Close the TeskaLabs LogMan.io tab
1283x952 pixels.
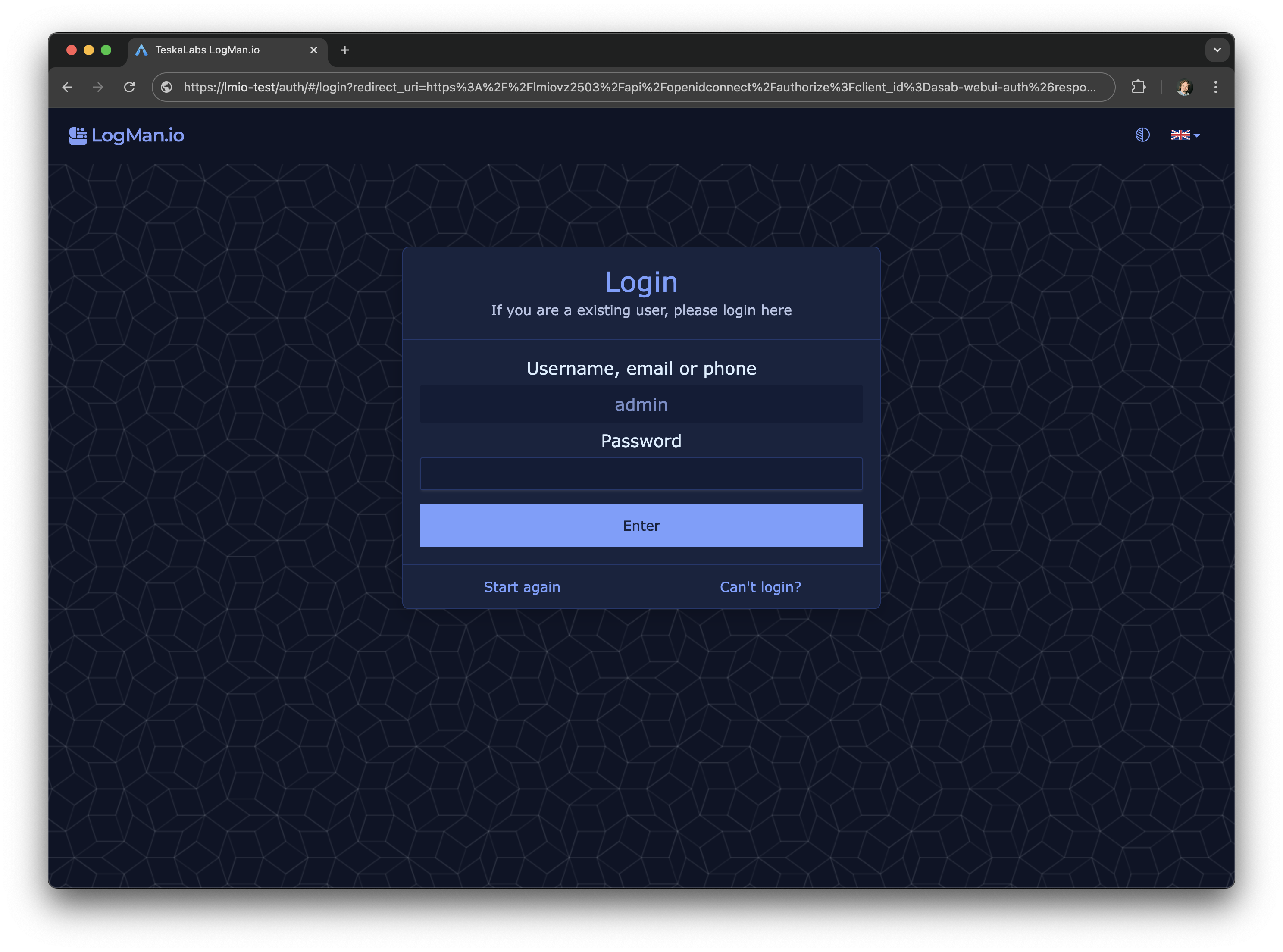coord(314,50)
